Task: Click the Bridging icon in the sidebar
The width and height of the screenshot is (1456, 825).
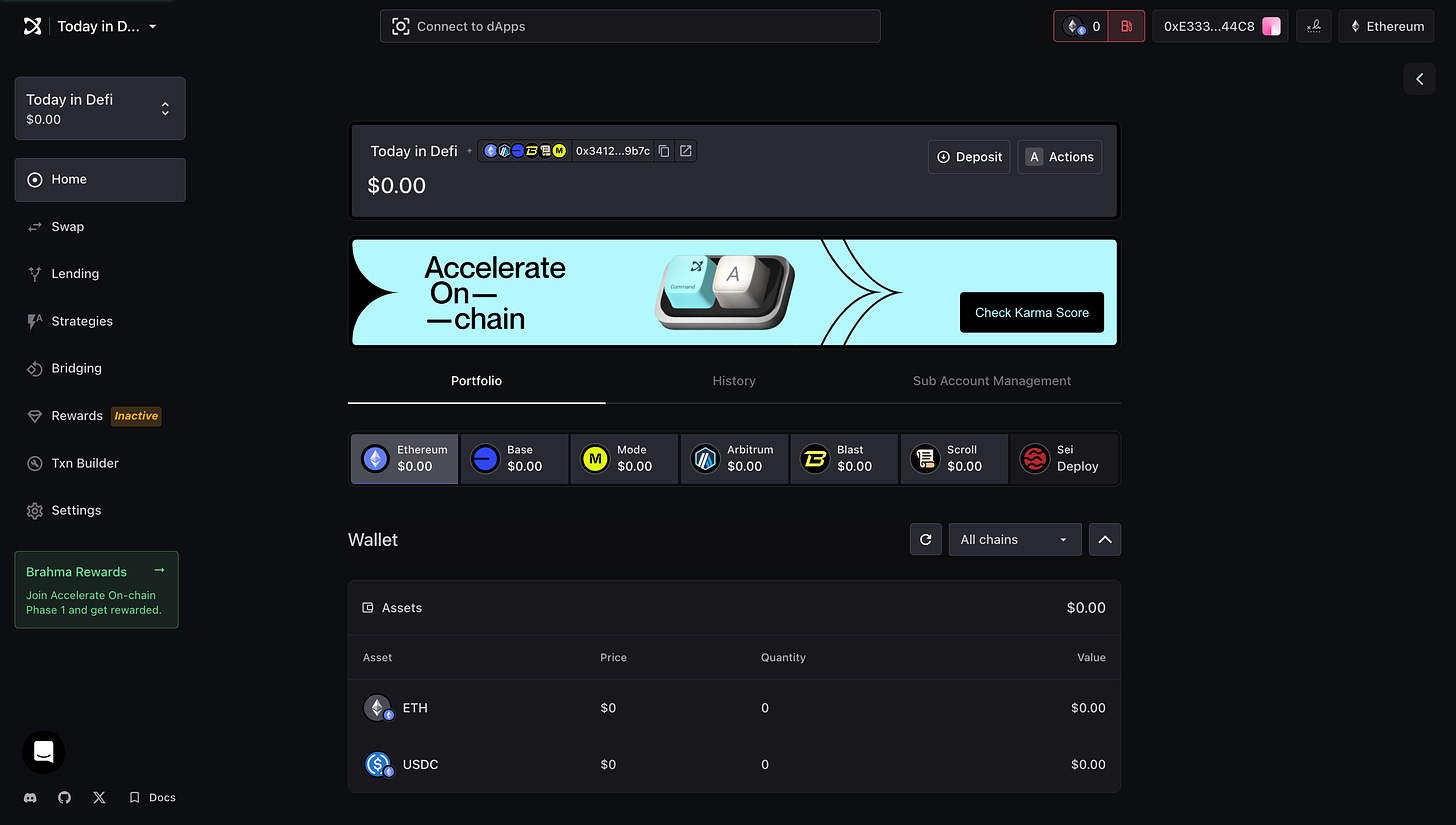Action: click(x=35, y=368)
